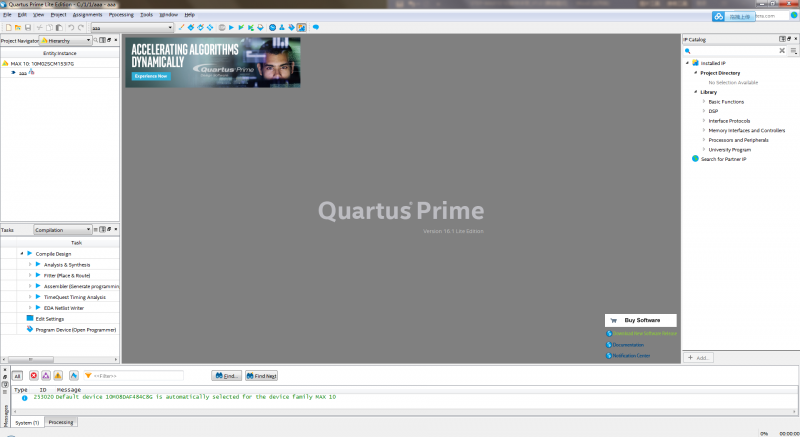Click the Open file toolbar icon
The image size is (800, 437).
point(18,28)
